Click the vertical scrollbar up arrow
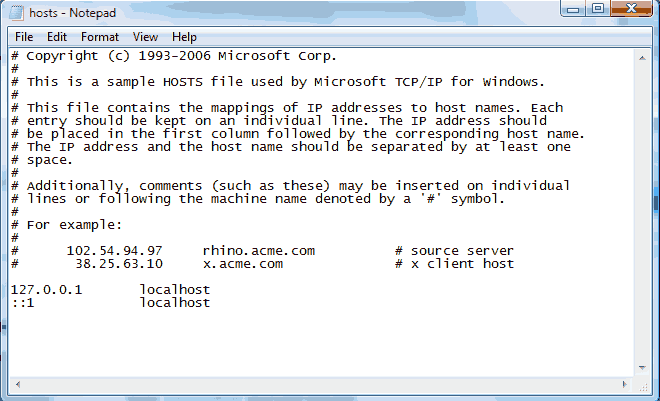The width and height of the screenshot is (660, 401). tap(642, 58)
